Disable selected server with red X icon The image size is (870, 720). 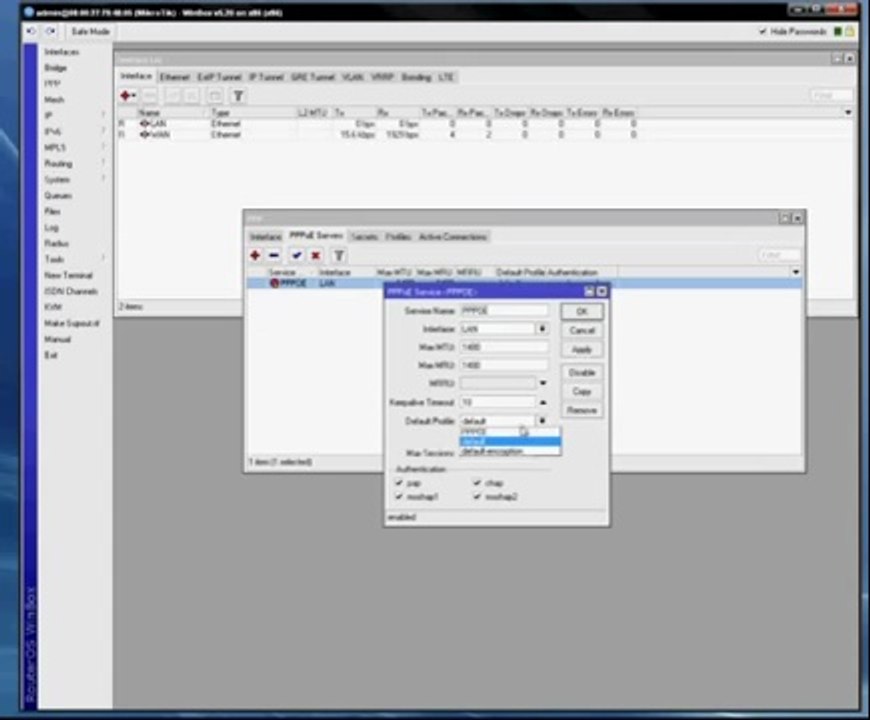[x=316, y=255]
